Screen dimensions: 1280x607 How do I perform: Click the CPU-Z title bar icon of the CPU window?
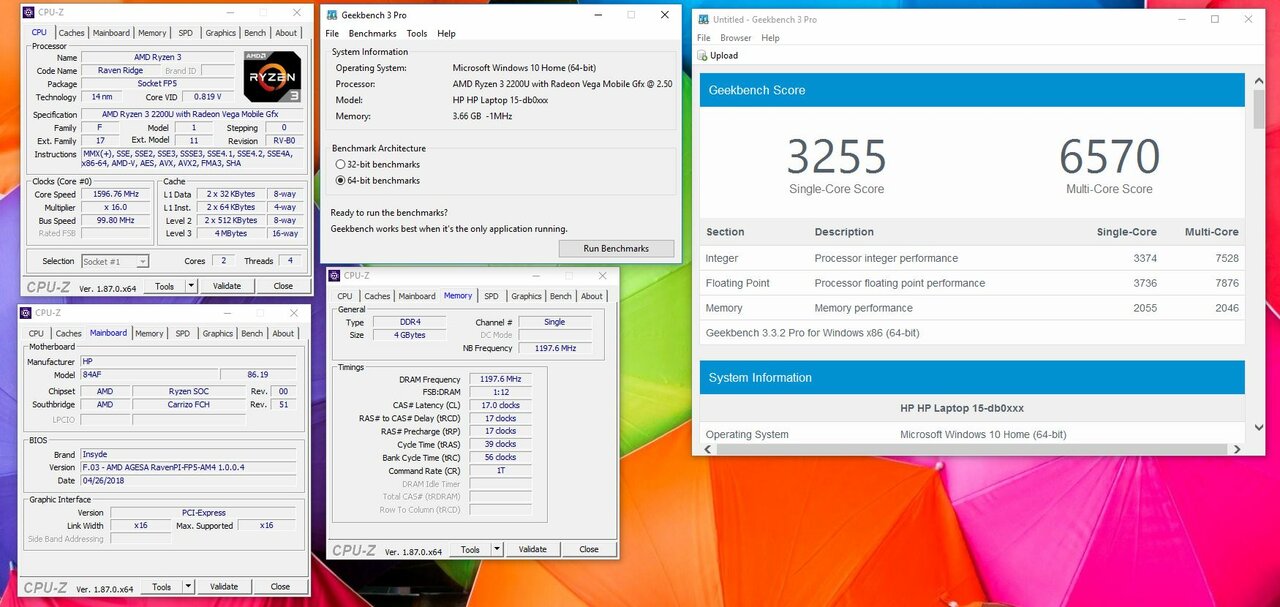click(28, 12)
